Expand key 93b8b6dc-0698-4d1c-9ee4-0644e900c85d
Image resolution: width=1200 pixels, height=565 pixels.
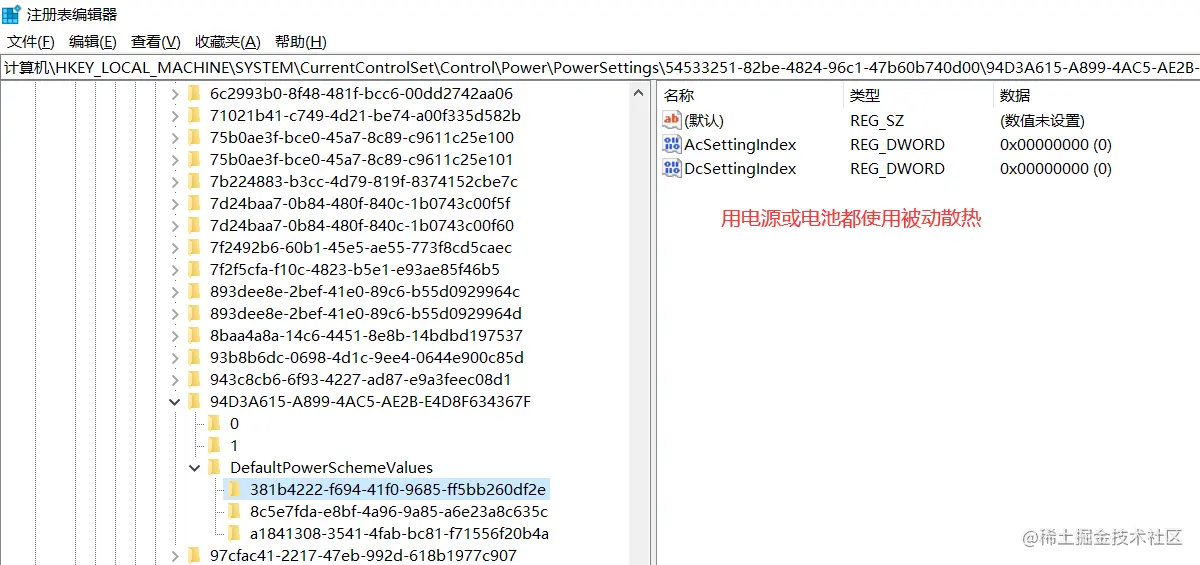point(174,357)
